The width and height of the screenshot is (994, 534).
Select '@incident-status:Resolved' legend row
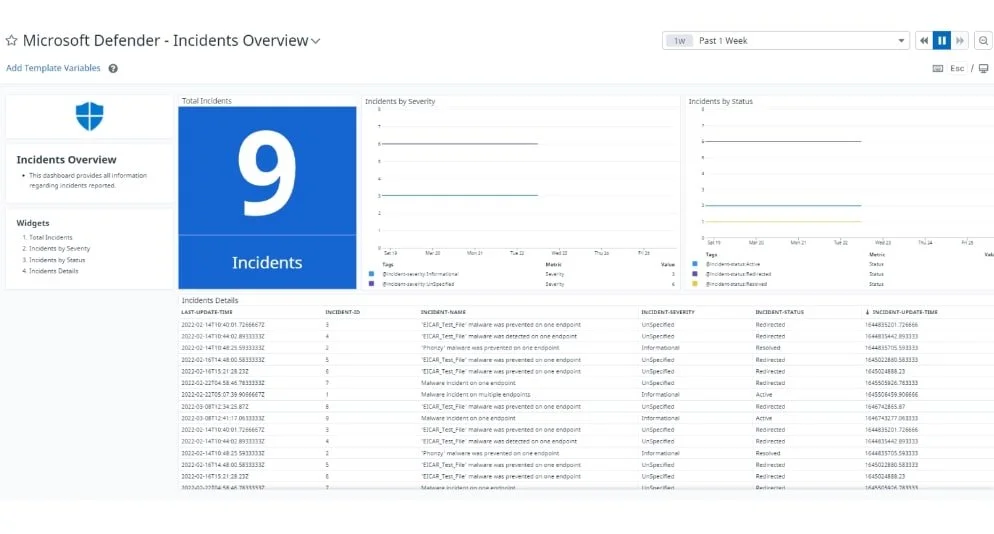pos(842,284)
